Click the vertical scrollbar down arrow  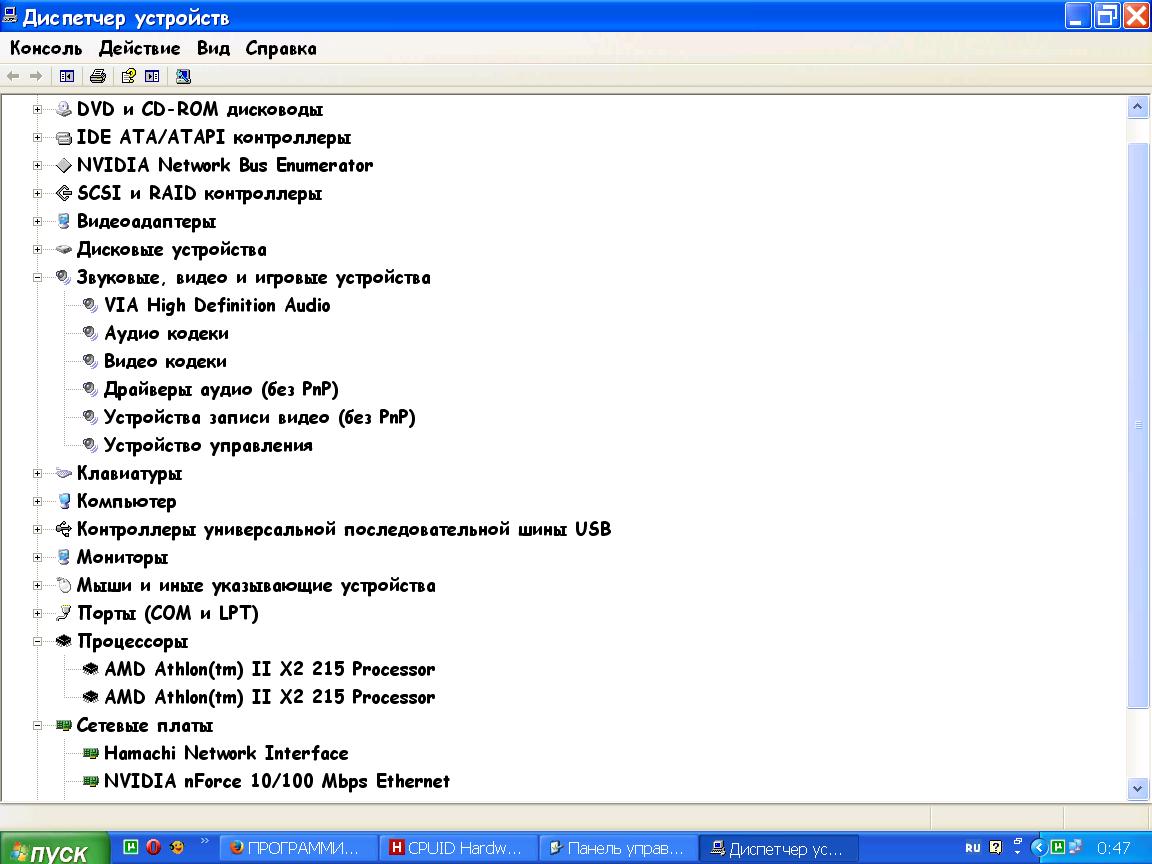coord(1138,789)
